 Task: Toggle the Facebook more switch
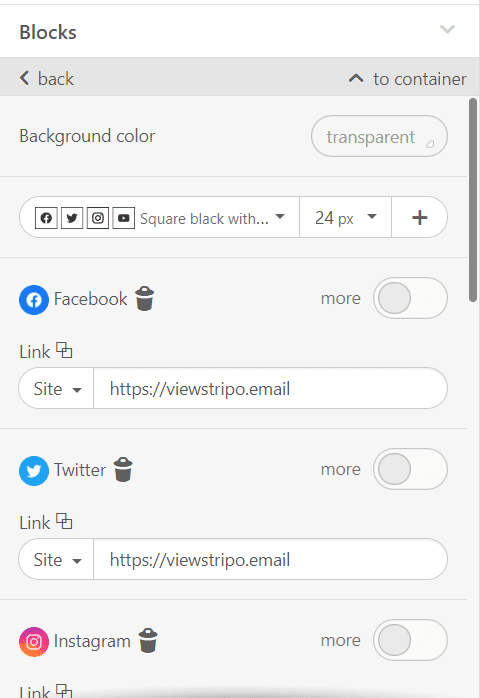coord(410,298)
